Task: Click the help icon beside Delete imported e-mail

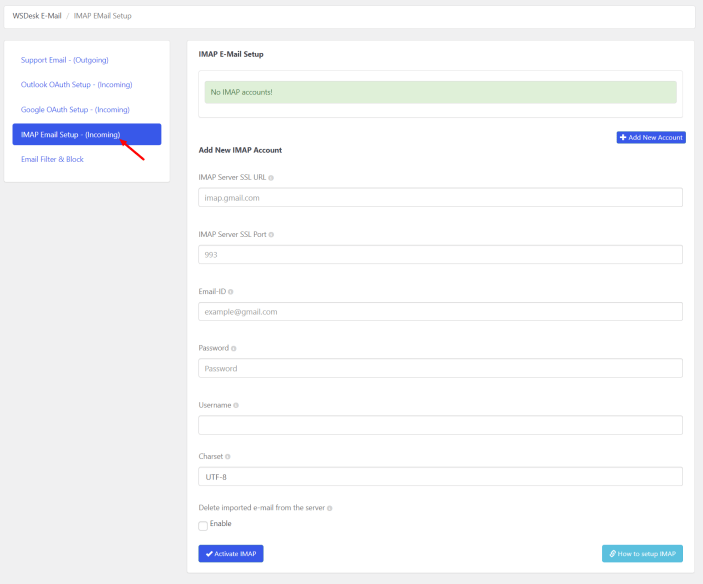Action: [x=330, y=508]
